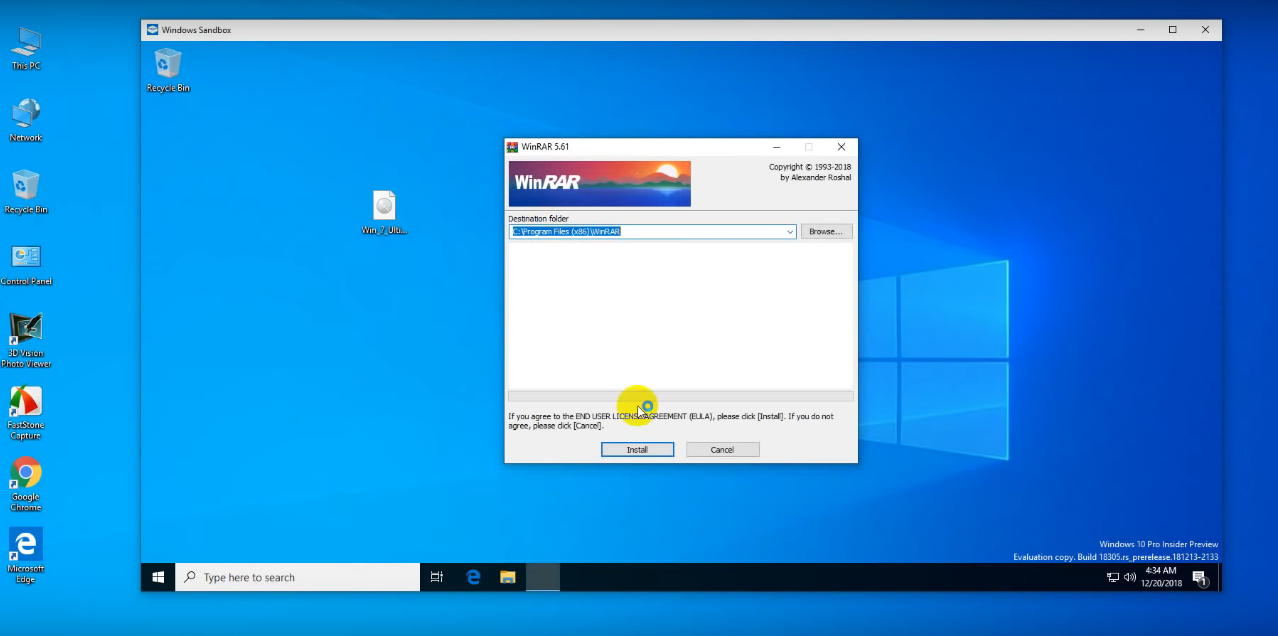The image size is (1278, 636).
Task: Select Microsoft Edge desktop shortcut
Action: tap(26, 556)
